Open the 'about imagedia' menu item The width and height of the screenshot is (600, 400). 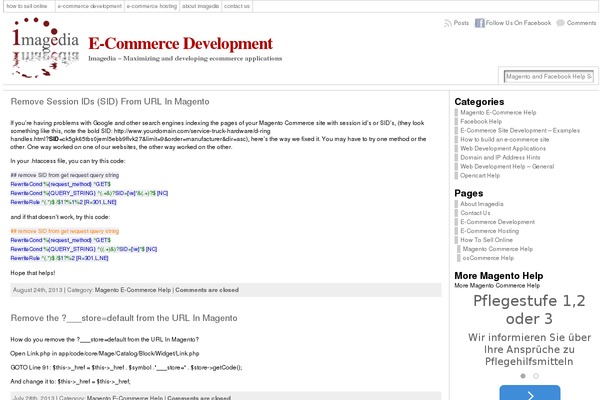[201, 6]
